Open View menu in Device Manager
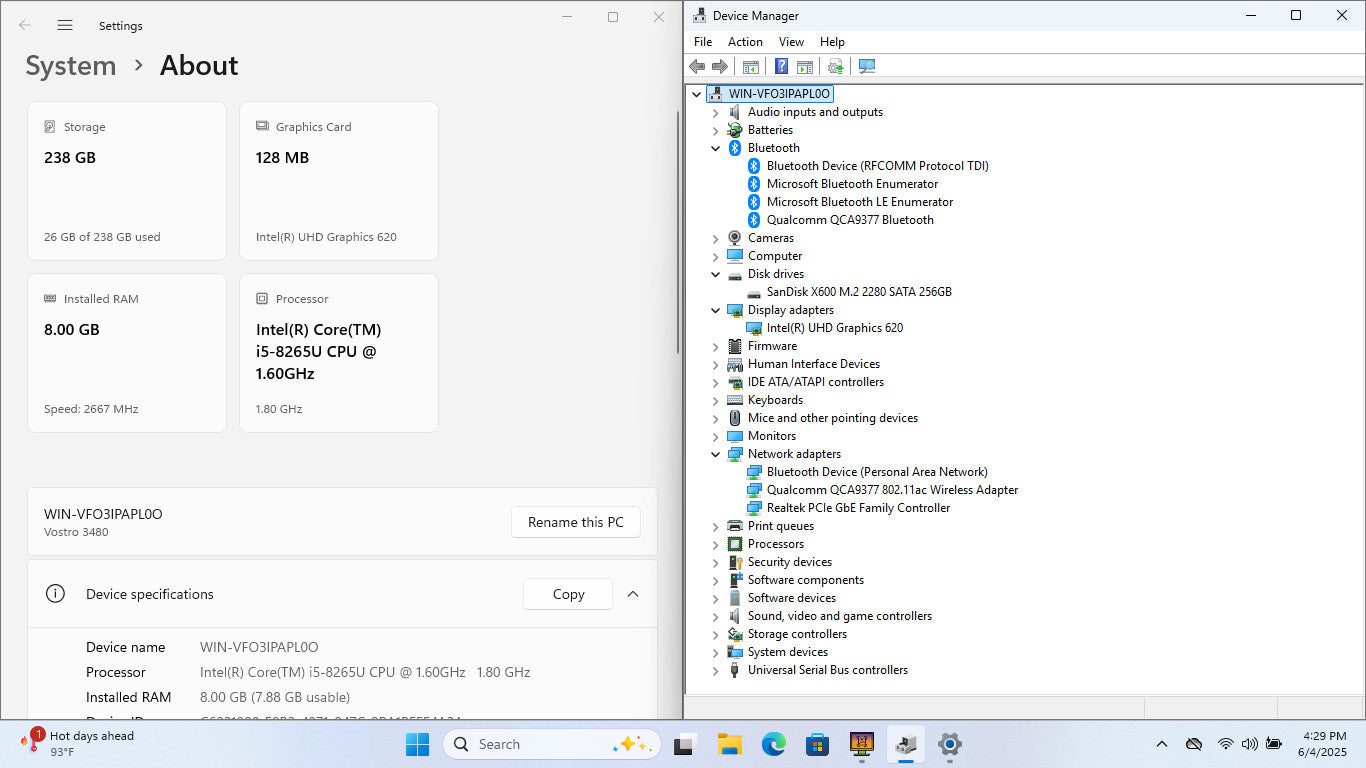Screen dimensions: 1366x768 pyautogui.click(x=791, y=42)
